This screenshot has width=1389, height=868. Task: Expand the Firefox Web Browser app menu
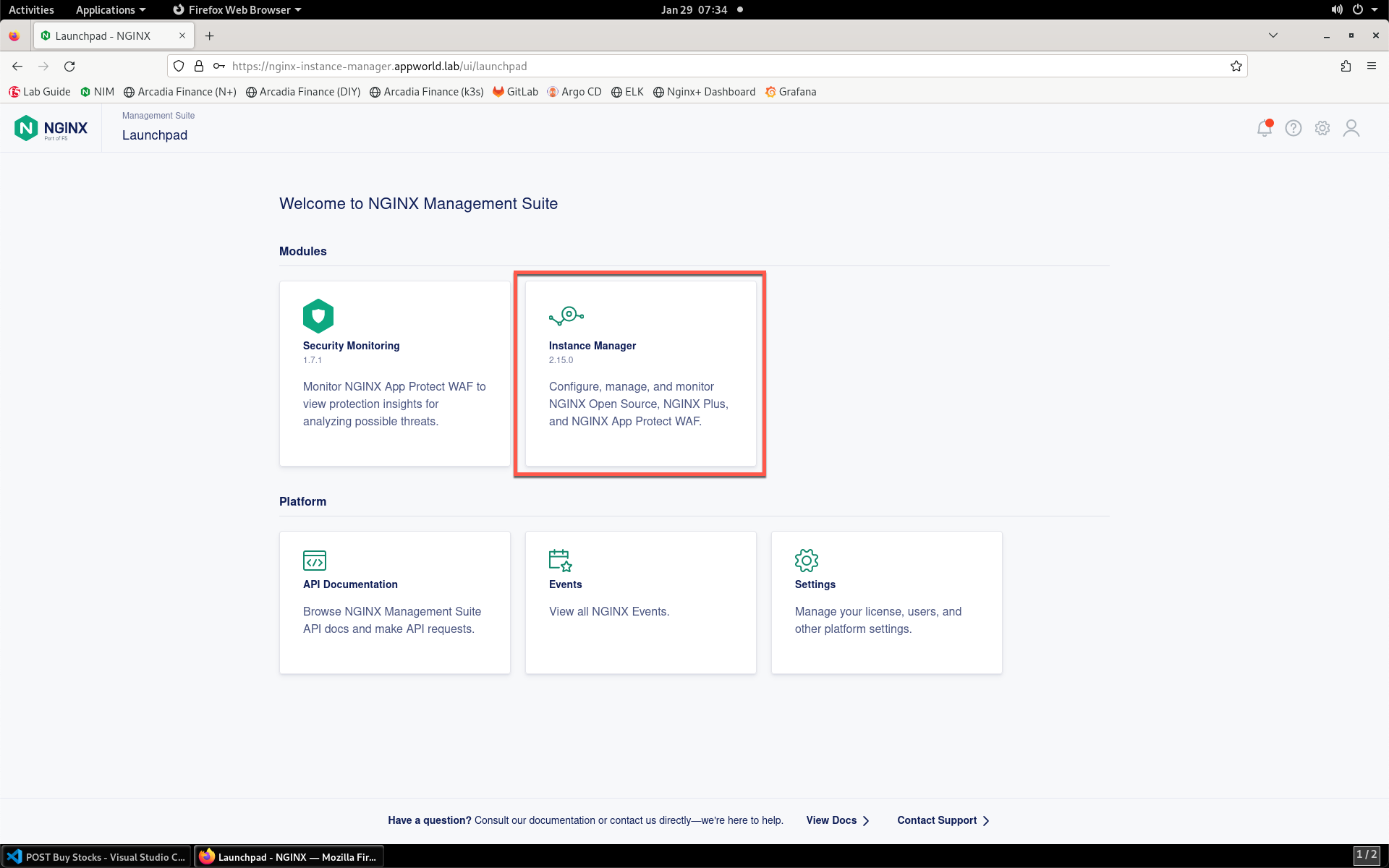click(x=237, y=9)
